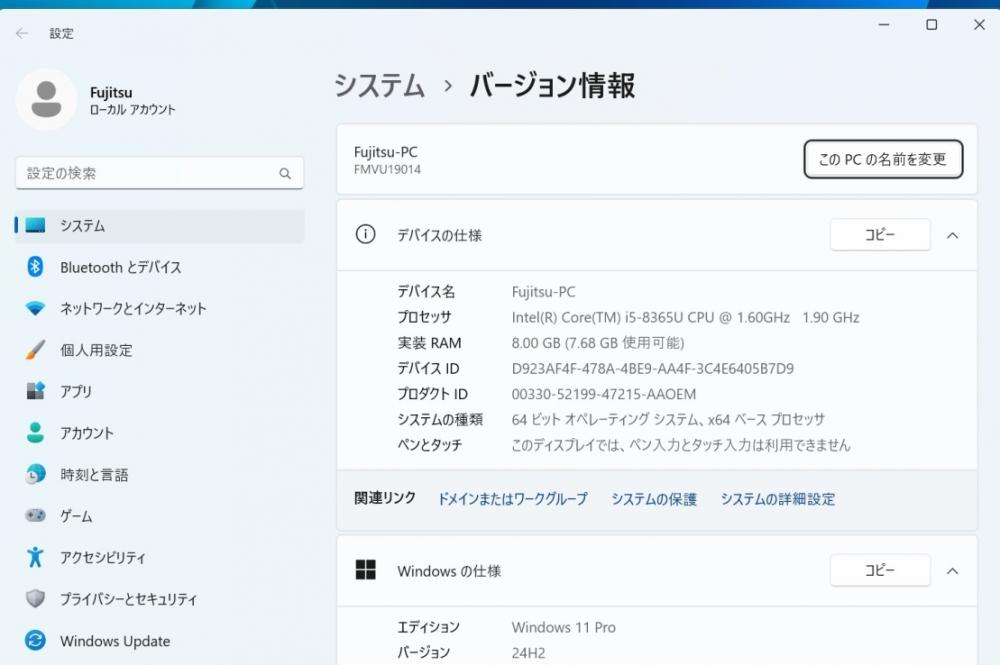Click version value 24H2
Viewport: 1000px width, 665px height.
(528, 653)
